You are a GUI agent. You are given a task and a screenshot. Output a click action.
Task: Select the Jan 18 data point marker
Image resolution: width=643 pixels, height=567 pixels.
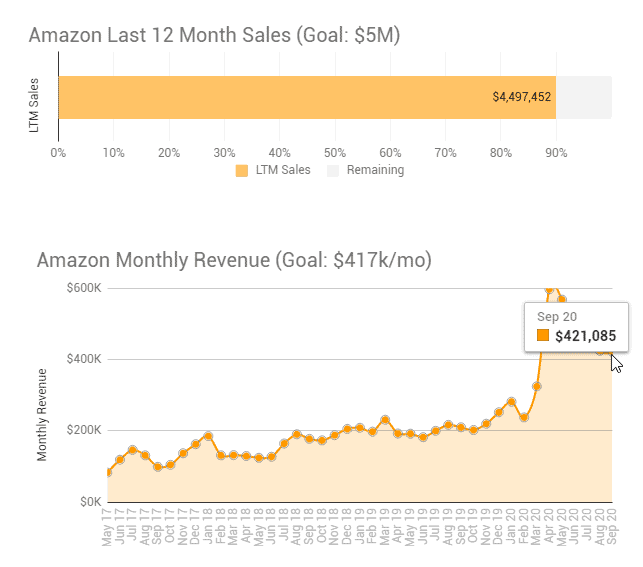(208, 436)
